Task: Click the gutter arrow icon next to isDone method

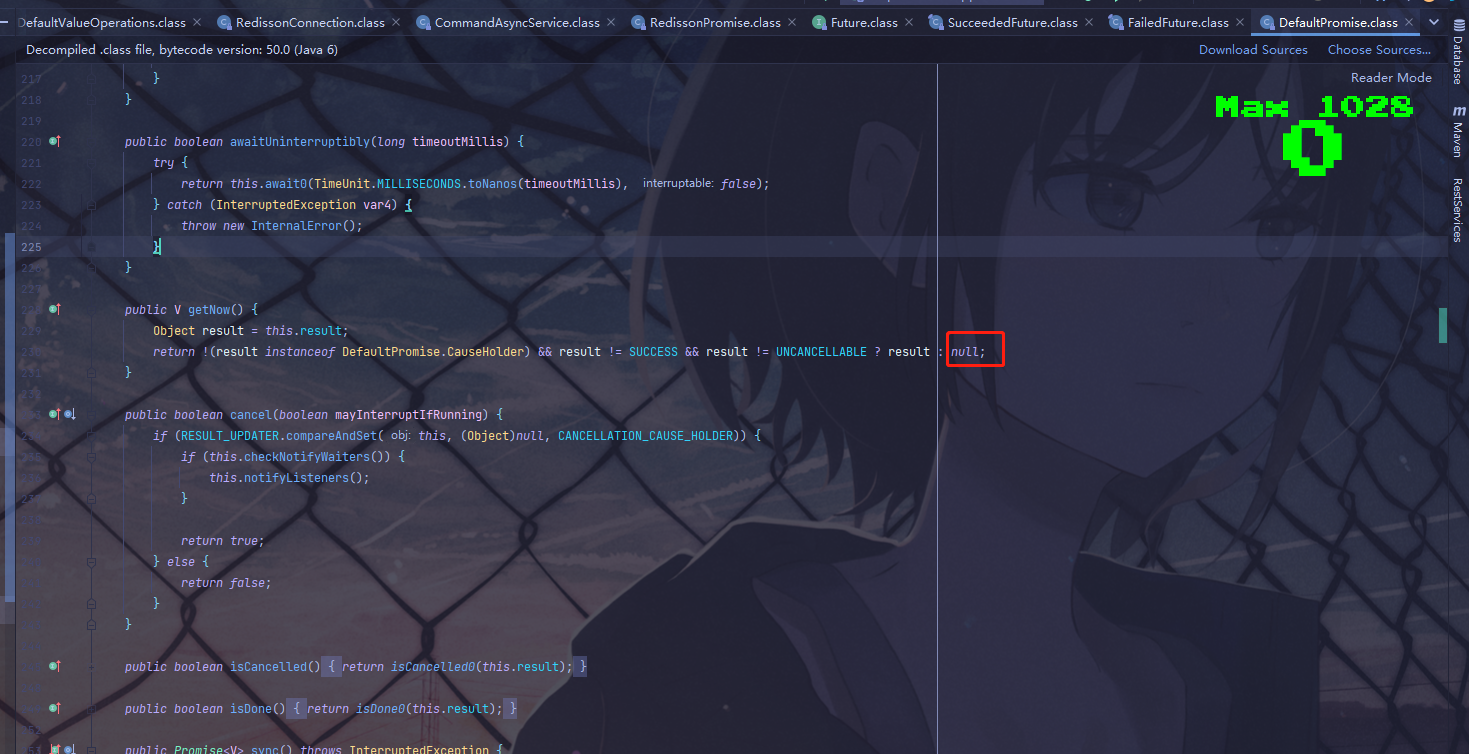Action: pos(55,708)
